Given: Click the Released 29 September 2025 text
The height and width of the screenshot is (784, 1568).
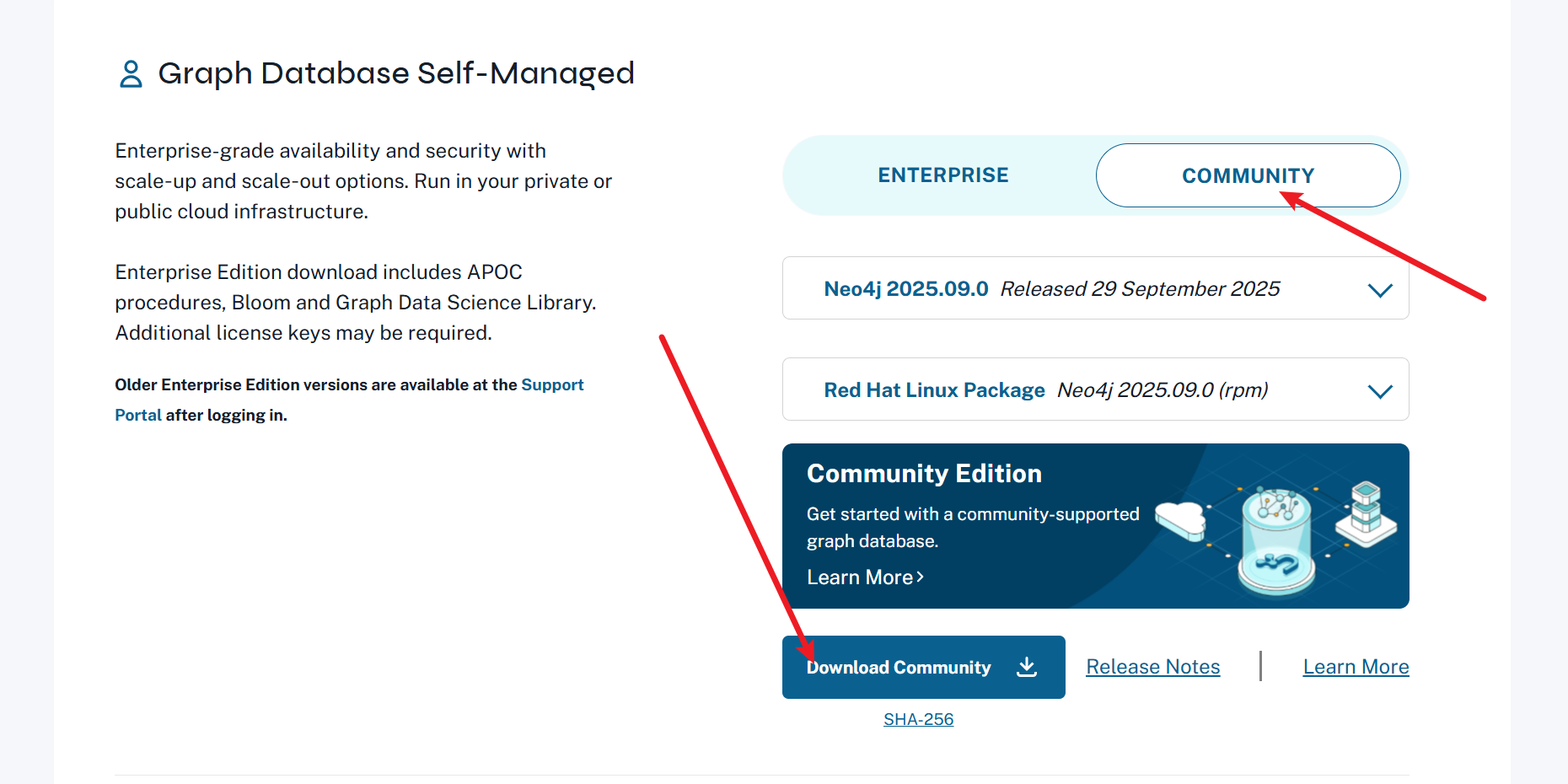Looking at the screenshot, I should point(1140,289).
